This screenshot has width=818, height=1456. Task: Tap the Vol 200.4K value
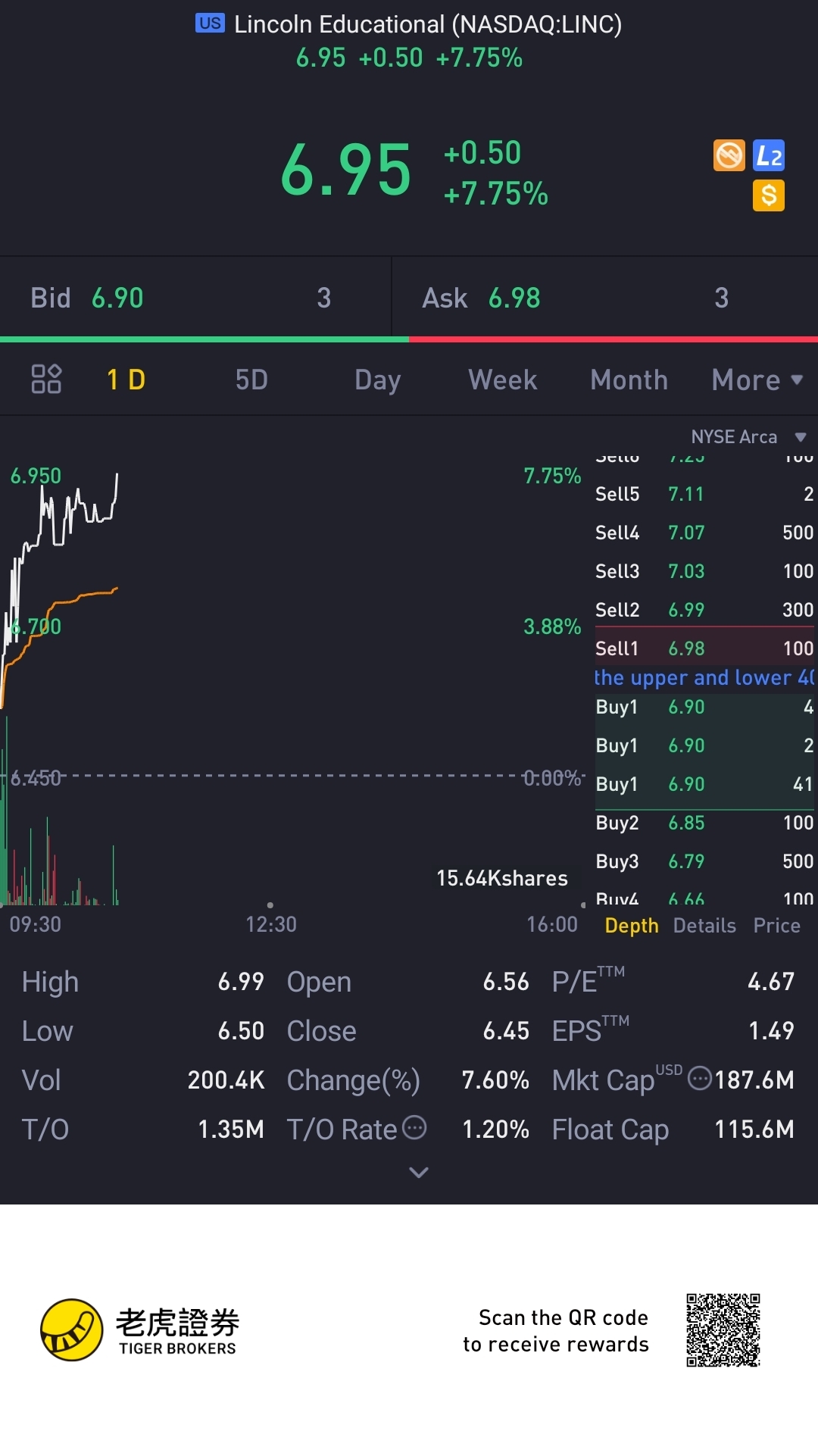click(226, 1080)
